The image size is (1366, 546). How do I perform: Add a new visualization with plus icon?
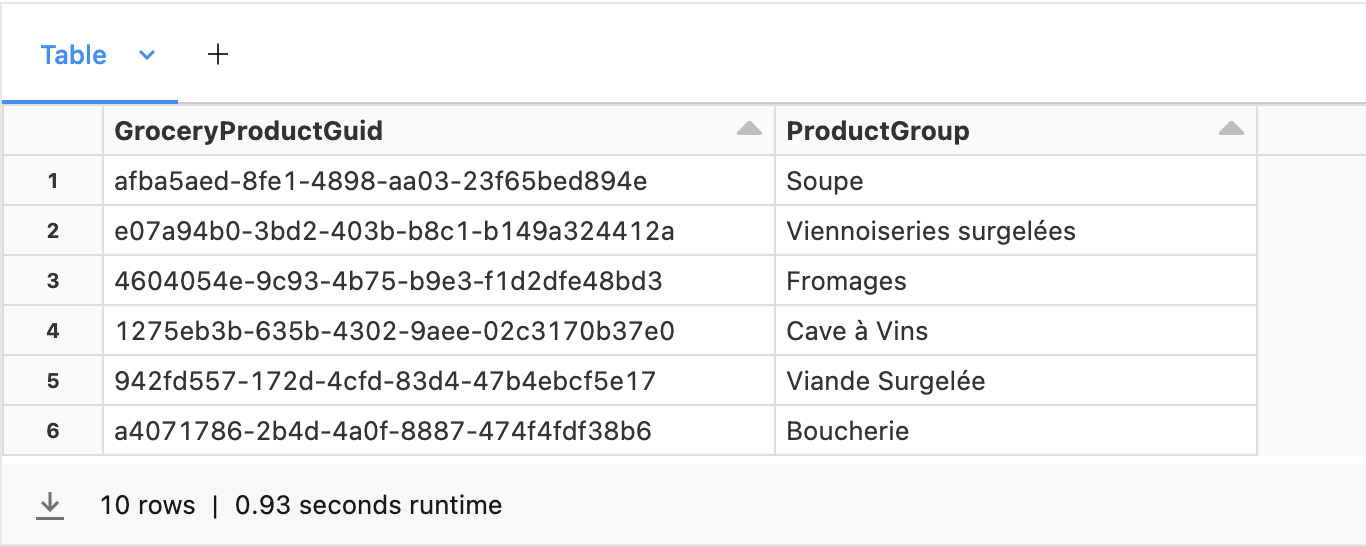point(218,55)
